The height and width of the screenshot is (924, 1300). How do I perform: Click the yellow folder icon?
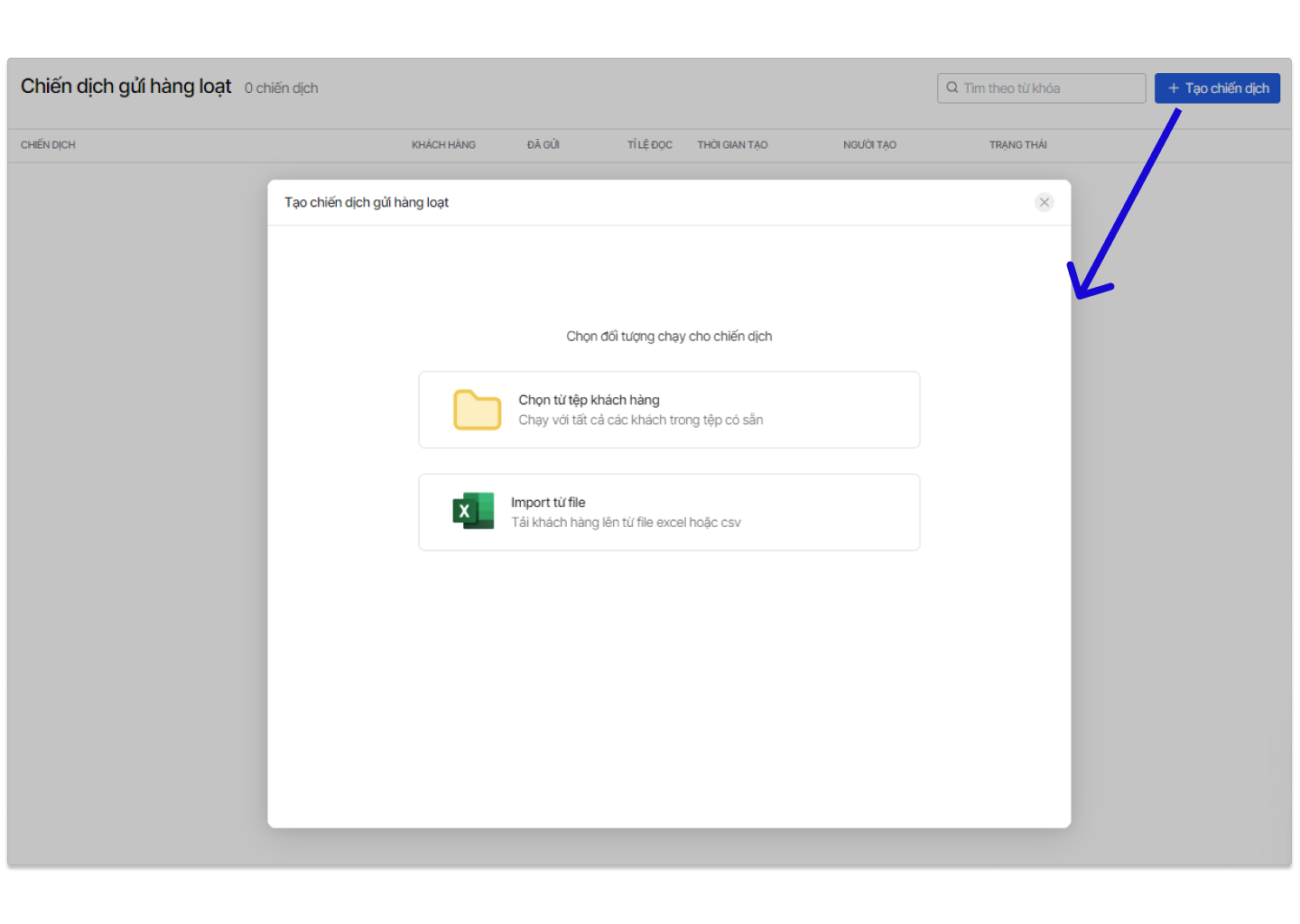coord(477,410)
